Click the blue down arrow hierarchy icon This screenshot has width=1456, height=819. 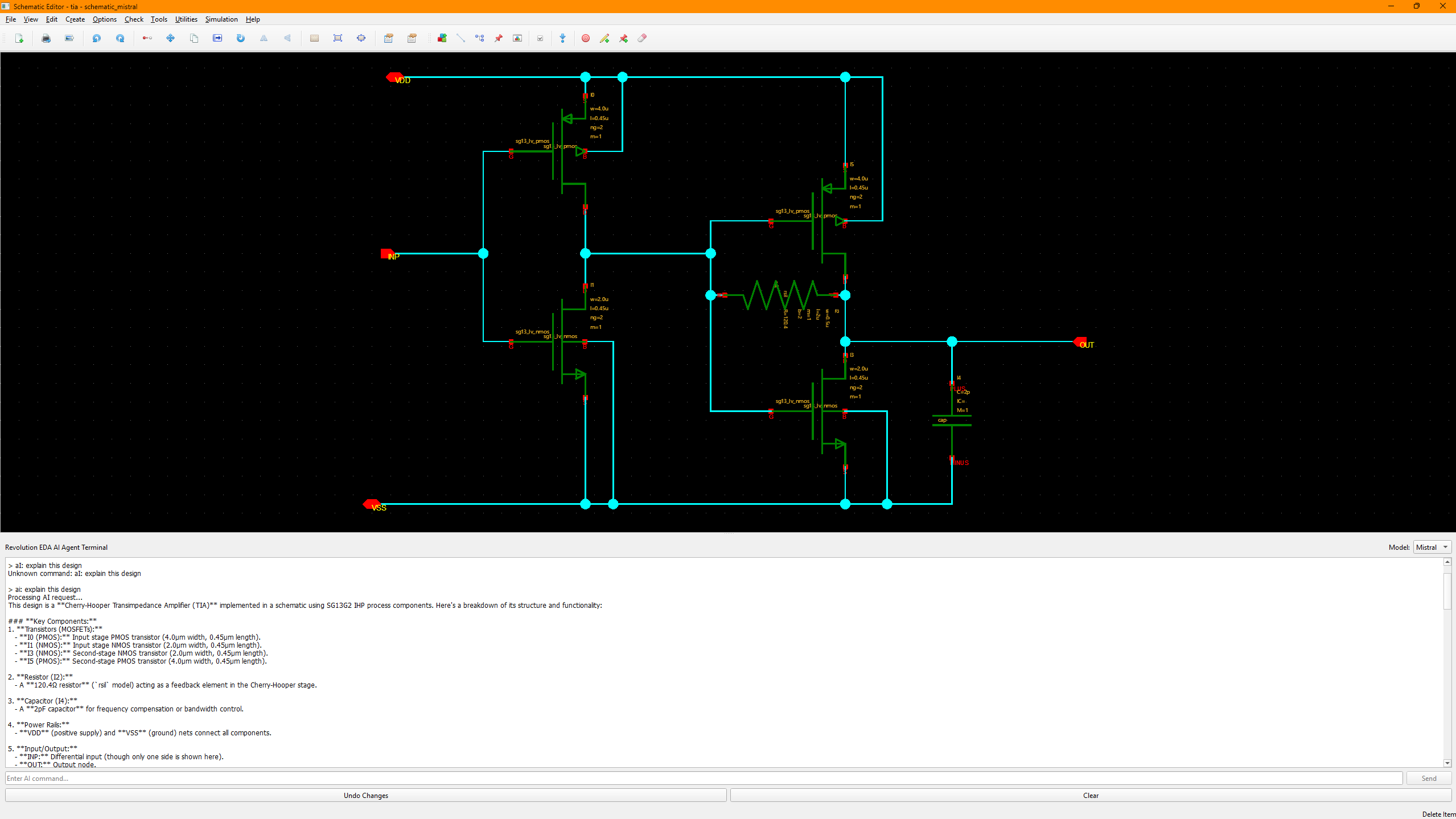pyautogui.click(x=563, y=38)
